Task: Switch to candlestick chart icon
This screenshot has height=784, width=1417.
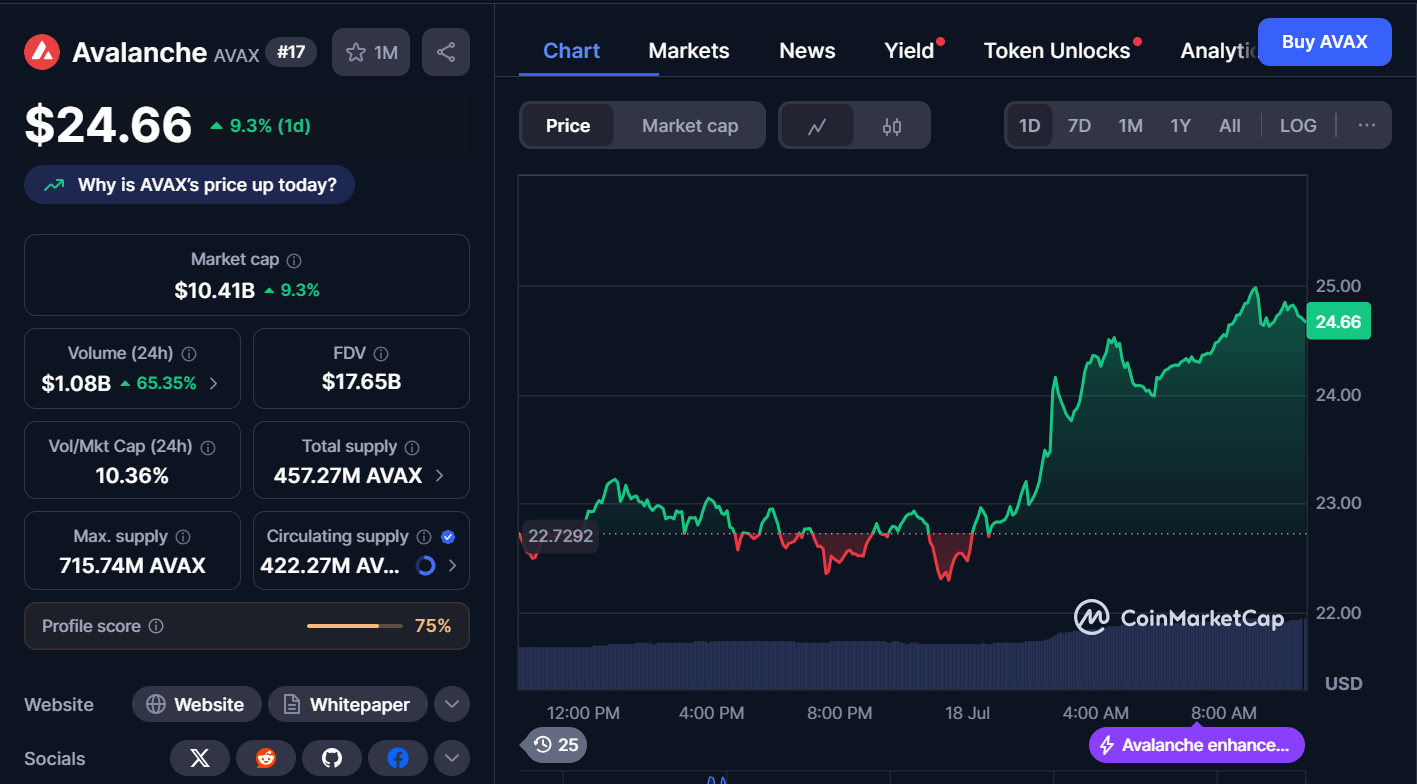Action: point(892,126)
